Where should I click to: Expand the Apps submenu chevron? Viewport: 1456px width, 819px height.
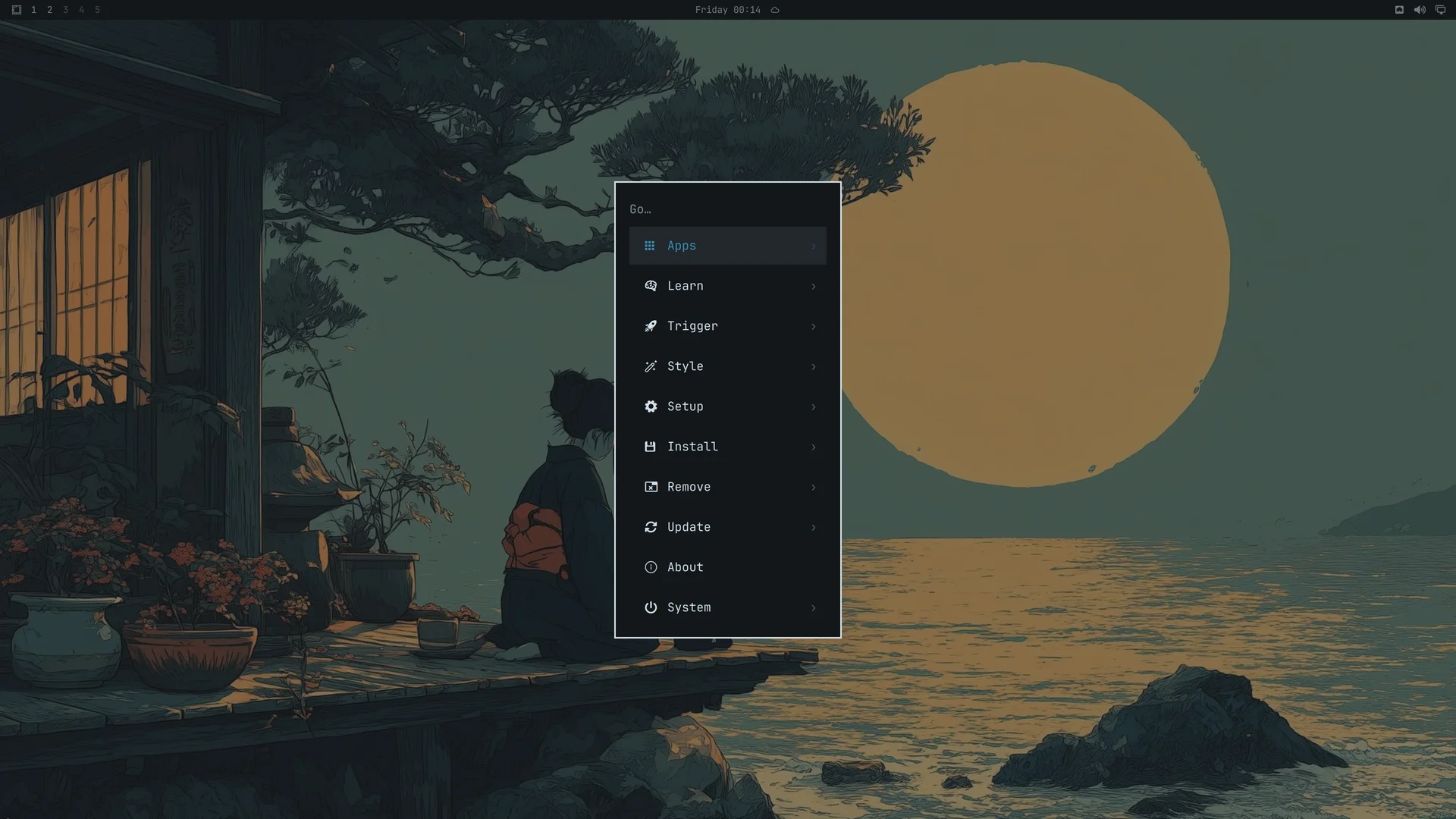click(813, 246)
